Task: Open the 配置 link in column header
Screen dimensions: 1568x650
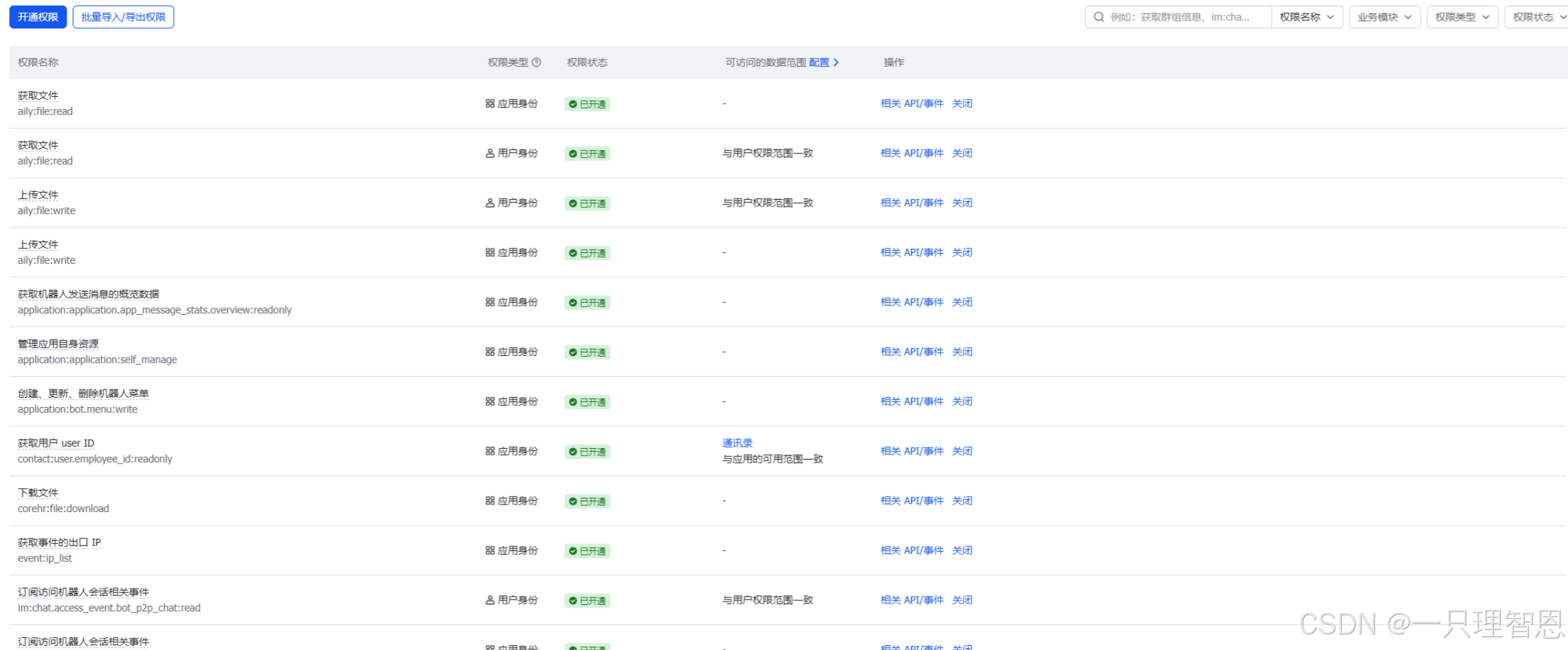Action: tap(819, 63)
